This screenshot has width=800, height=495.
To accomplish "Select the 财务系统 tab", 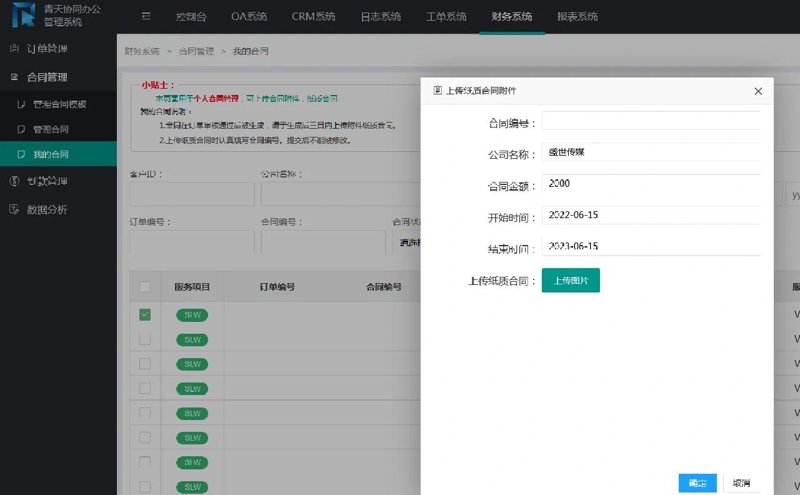I will (x=512, y=16).
